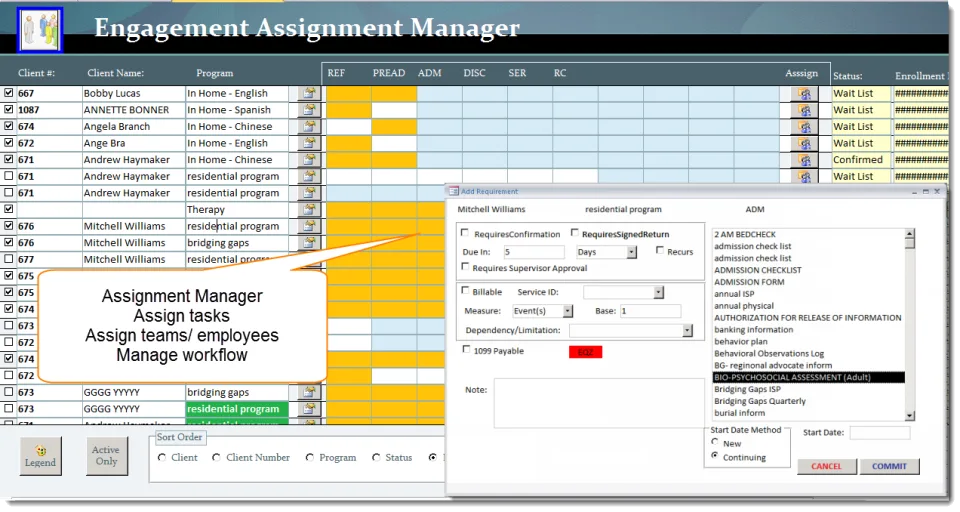Click the red EQZ button
This screenshot has height=512, width=960.
pos(585,352)
